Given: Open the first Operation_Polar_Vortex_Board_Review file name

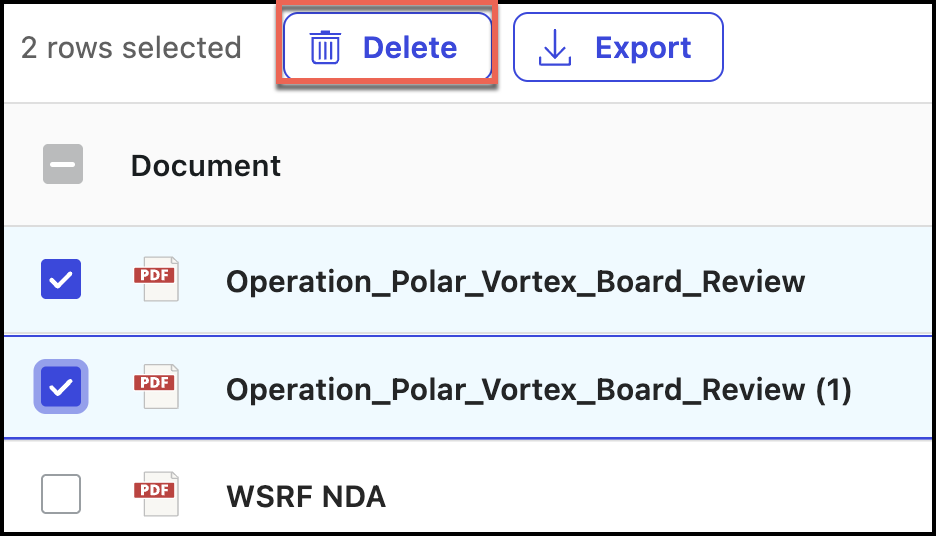Looking at the screenshot, I should (515, 281).
